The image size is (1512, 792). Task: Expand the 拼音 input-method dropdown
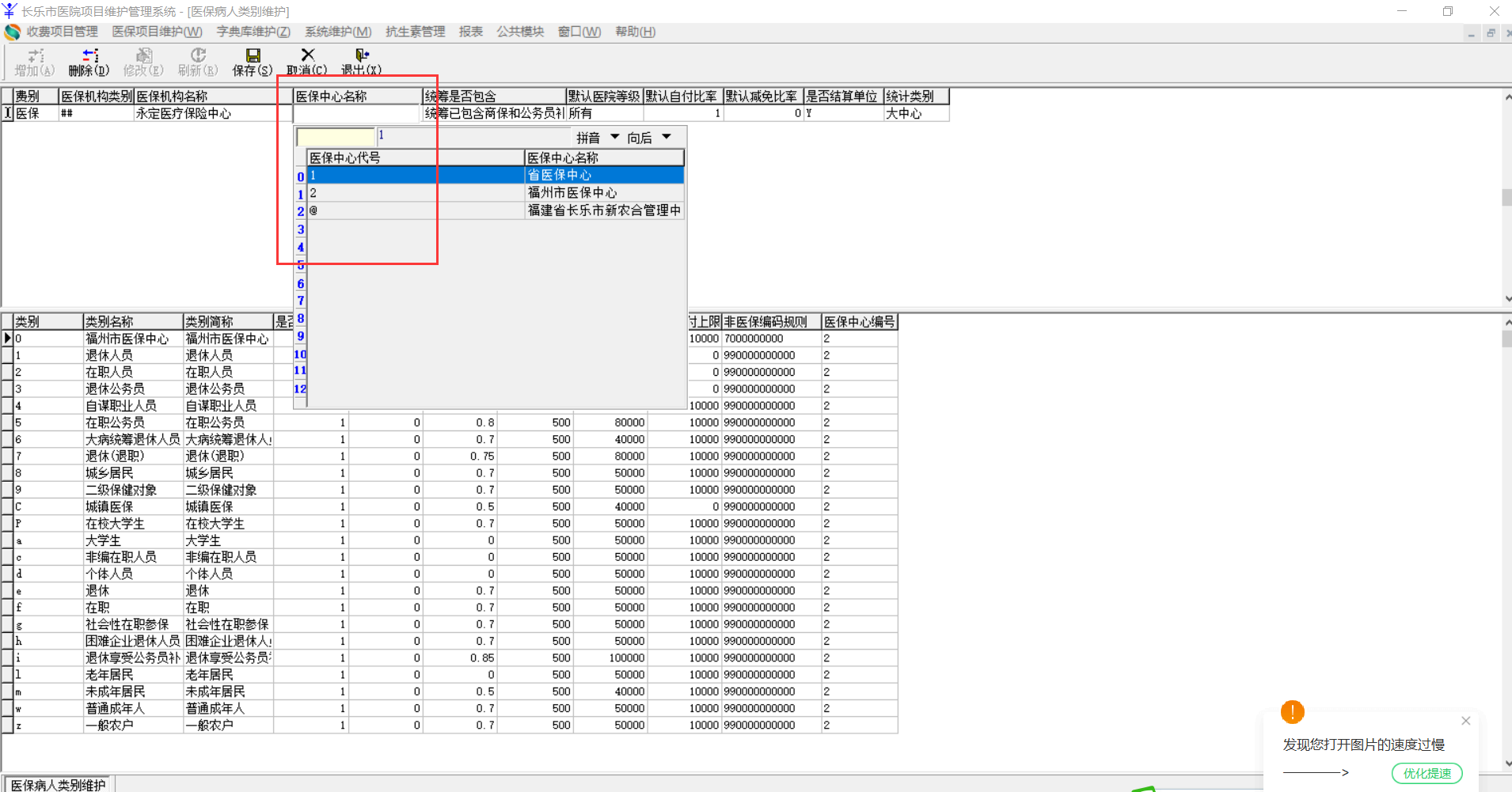(615, 137)
